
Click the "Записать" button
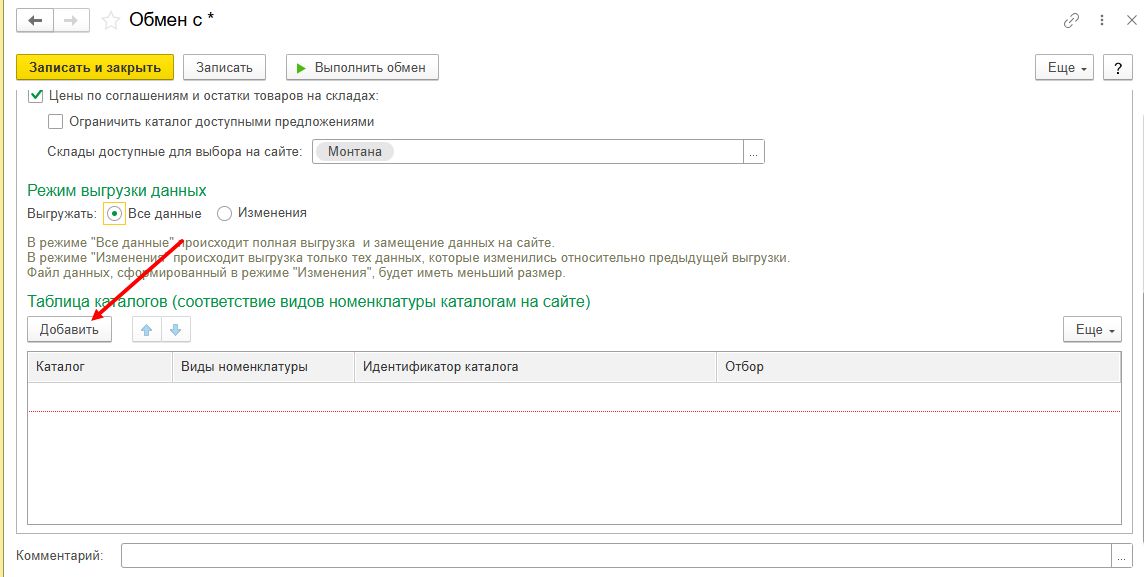click(x=224, y=67)
